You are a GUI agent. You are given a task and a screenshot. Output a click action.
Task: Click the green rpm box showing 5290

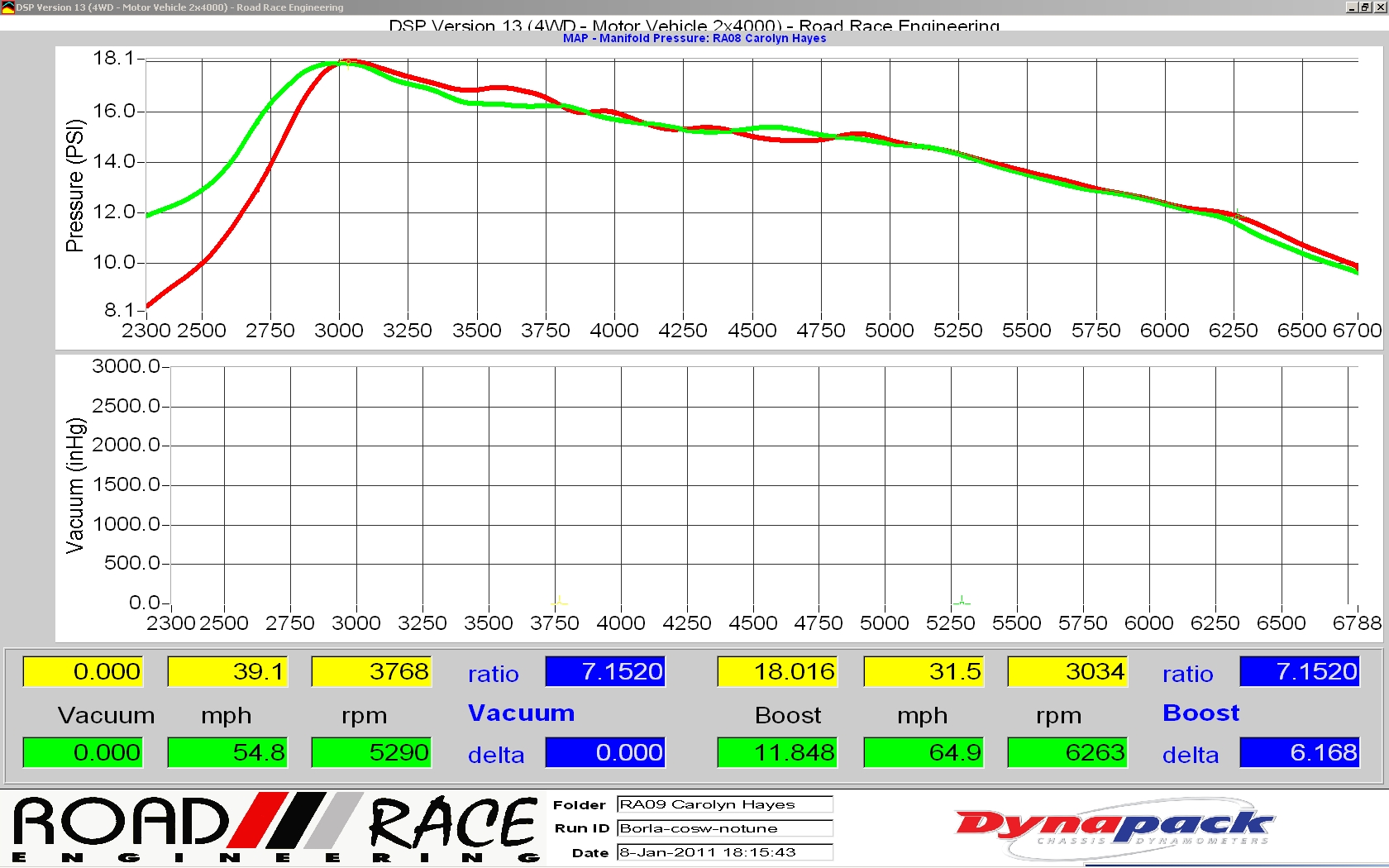[x=371, y=752]
